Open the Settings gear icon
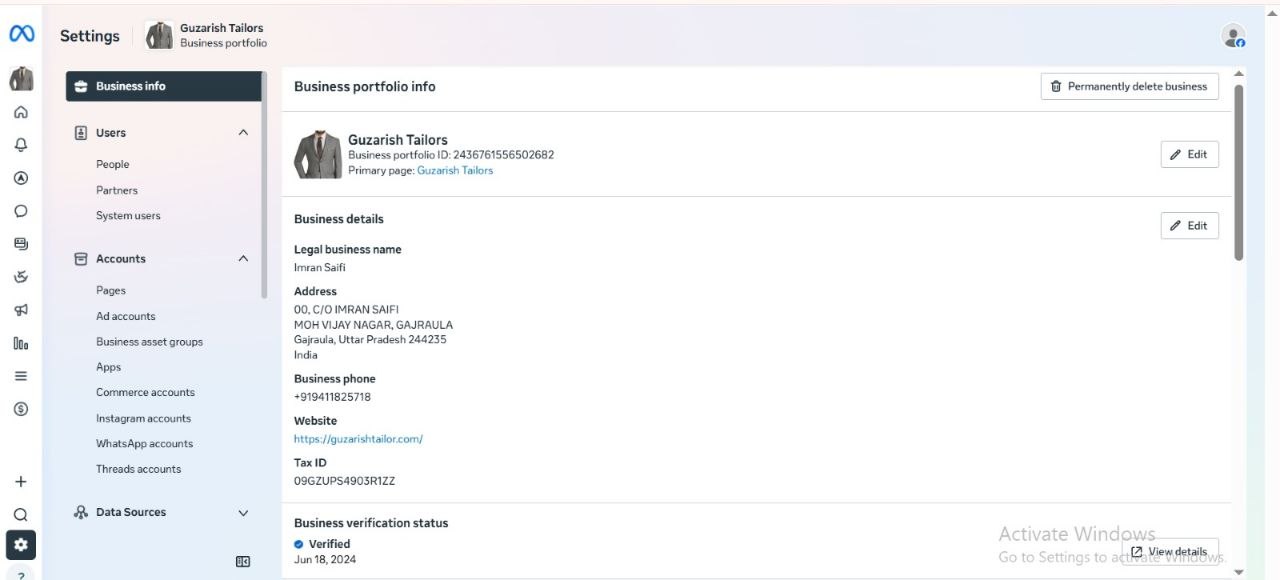1280x580 pixels. [x=21, y=545]
